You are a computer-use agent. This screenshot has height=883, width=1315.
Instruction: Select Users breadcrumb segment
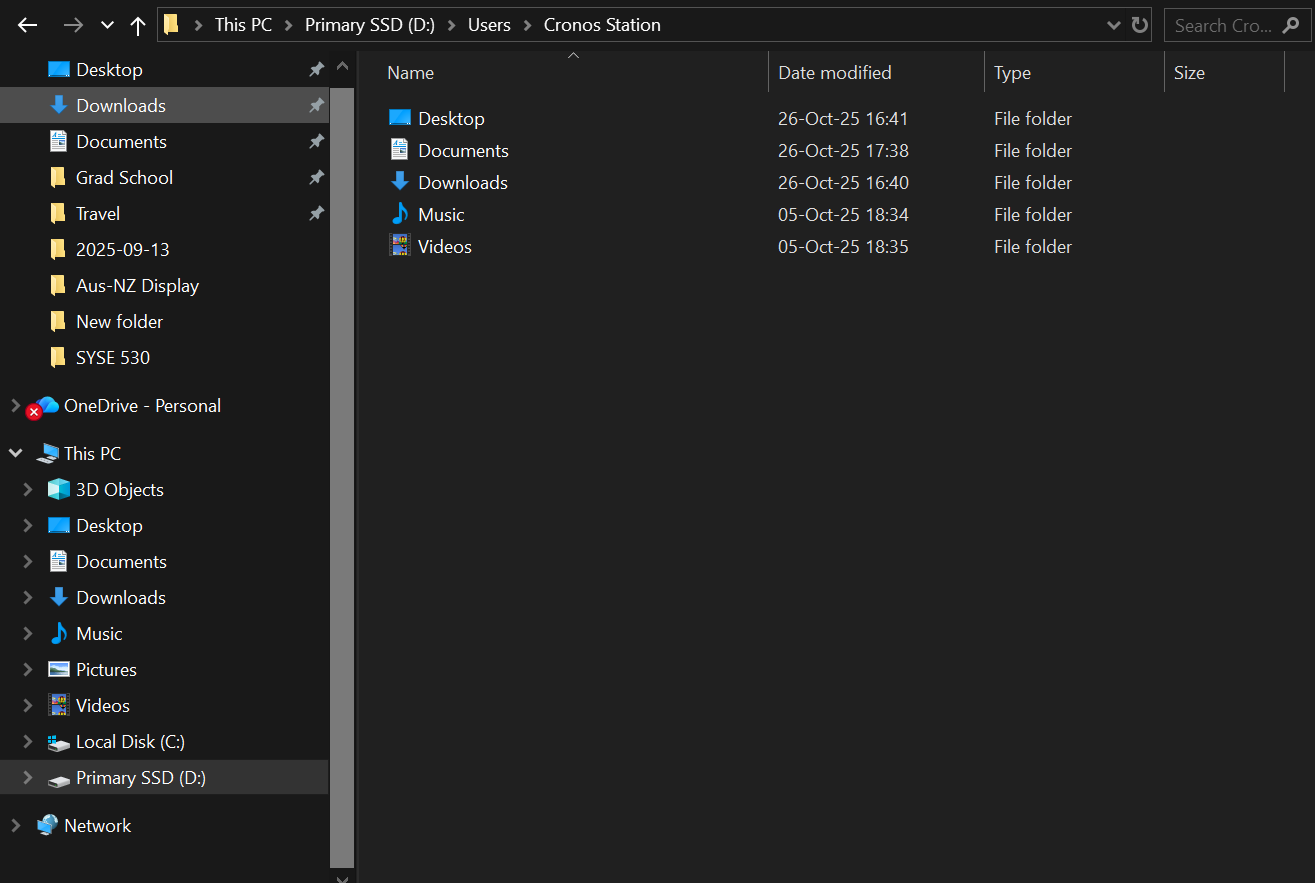(x=489, y=25)
